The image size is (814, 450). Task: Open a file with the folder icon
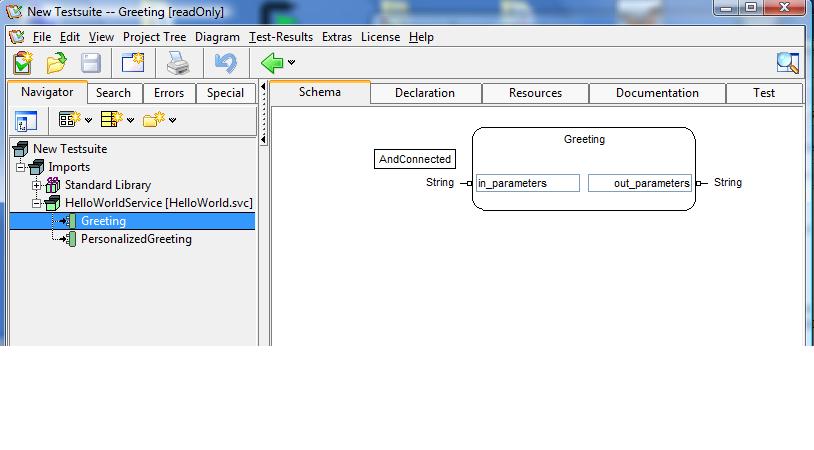pyautogui.click(x=56, y=63)
